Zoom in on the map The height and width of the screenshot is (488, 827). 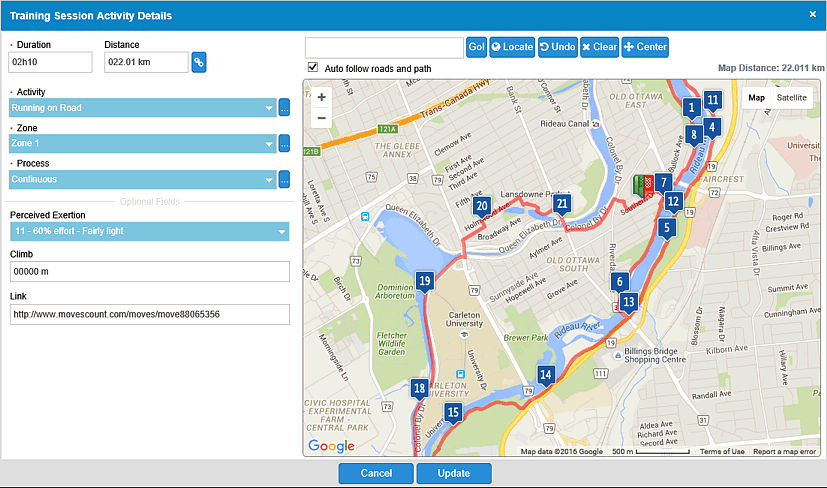(x=321, y=98)
